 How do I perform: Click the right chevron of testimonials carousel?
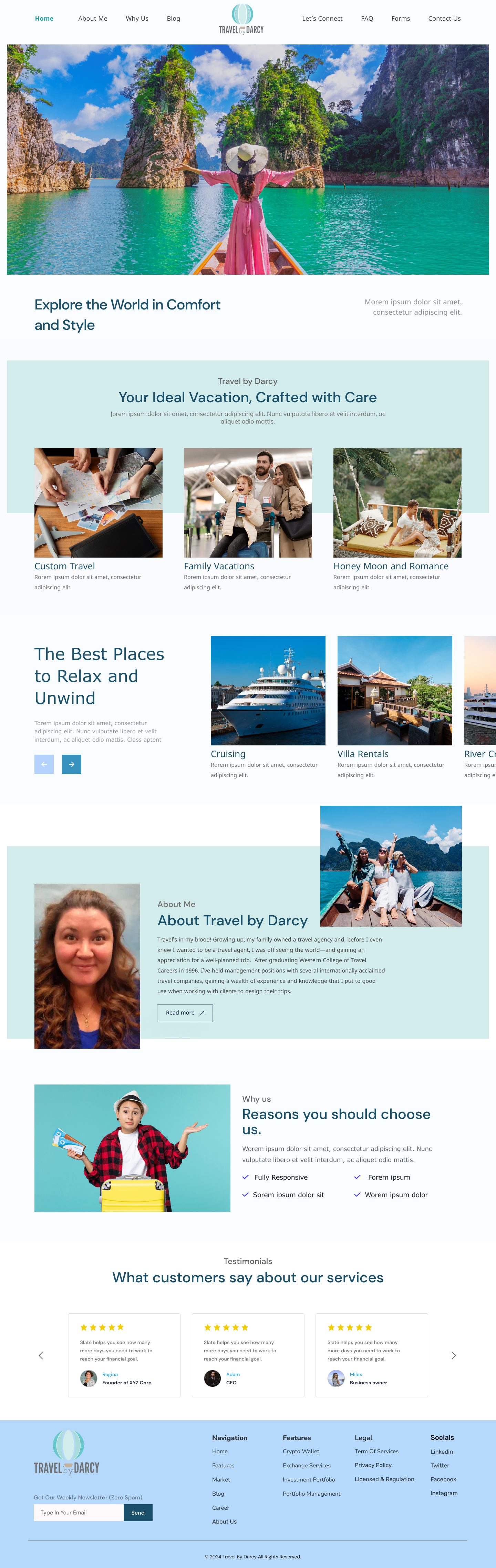coord(453,1355)
